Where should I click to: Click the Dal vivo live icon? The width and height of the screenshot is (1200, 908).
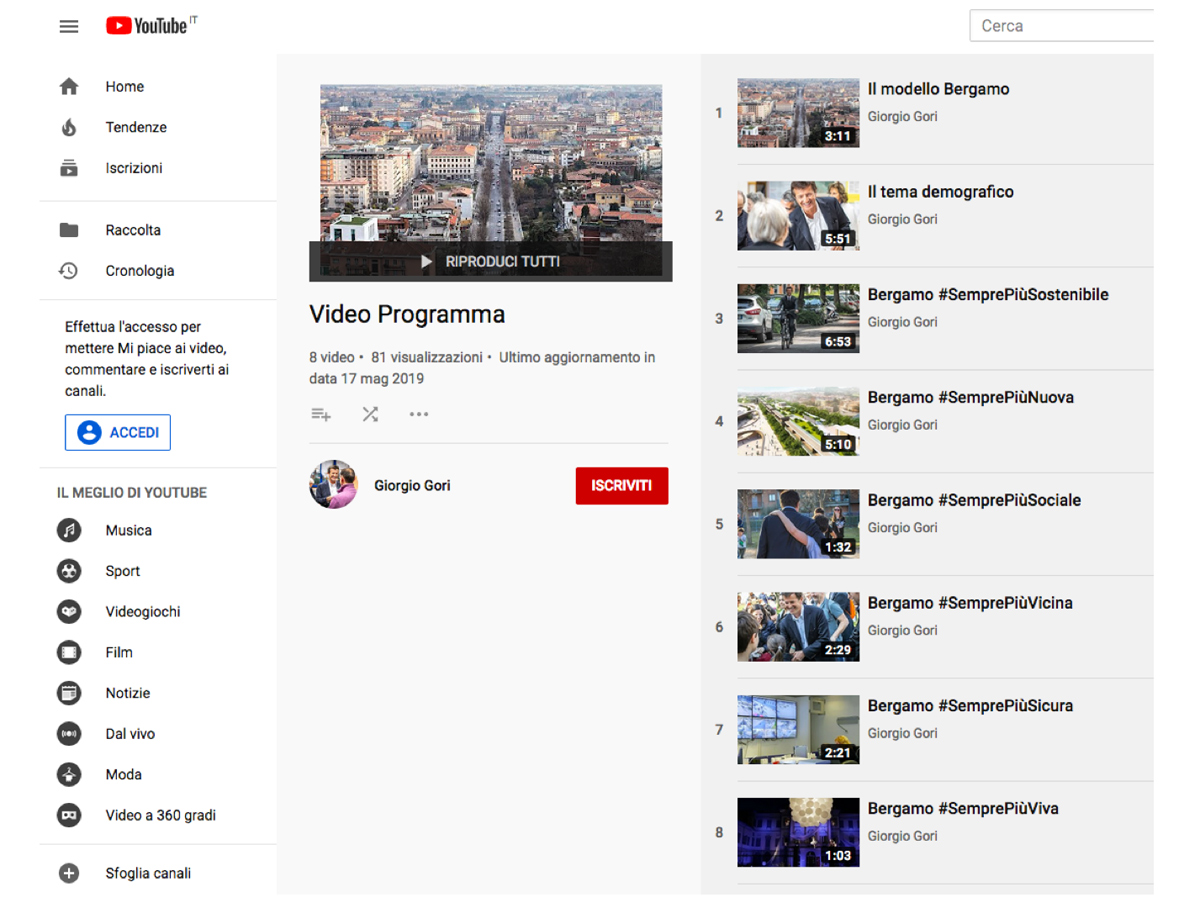click(69, 734)
